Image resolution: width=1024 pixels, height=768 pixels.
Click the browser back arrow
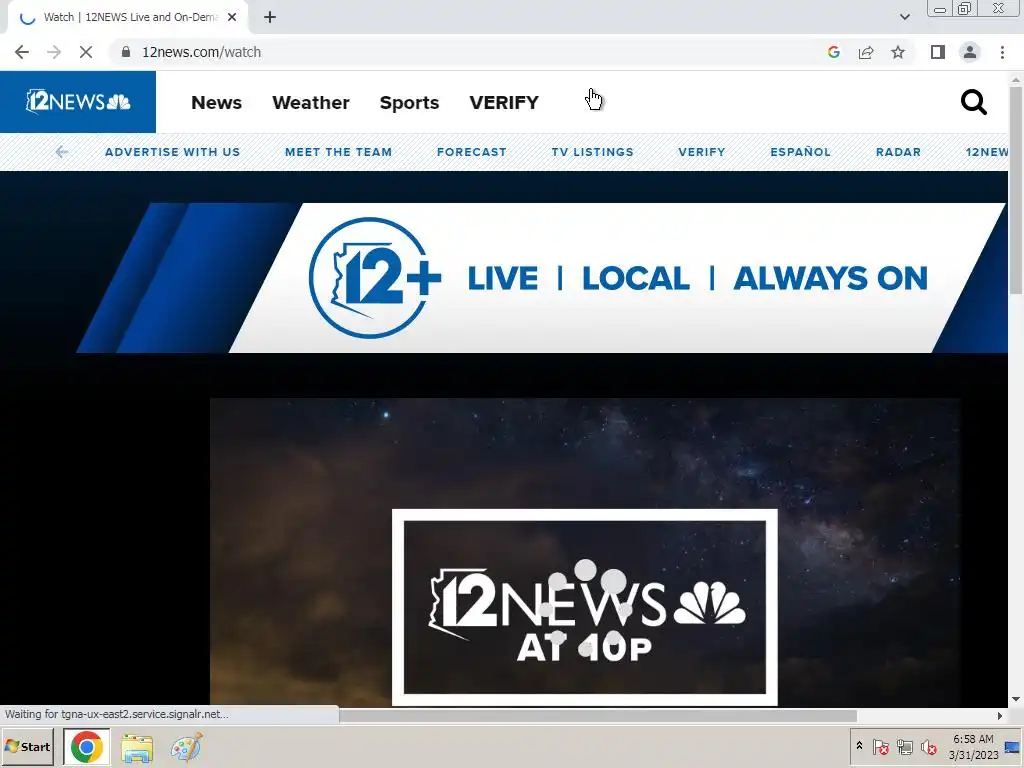point(22,52)
